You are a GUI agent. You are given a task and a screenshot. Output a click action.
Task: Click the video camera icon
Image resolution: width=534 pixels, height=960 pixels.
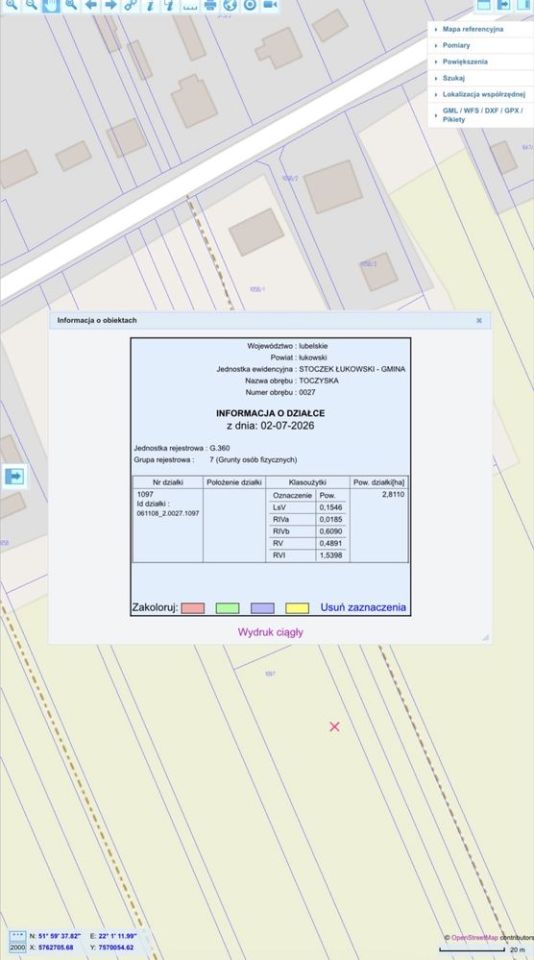coord(269,6)
